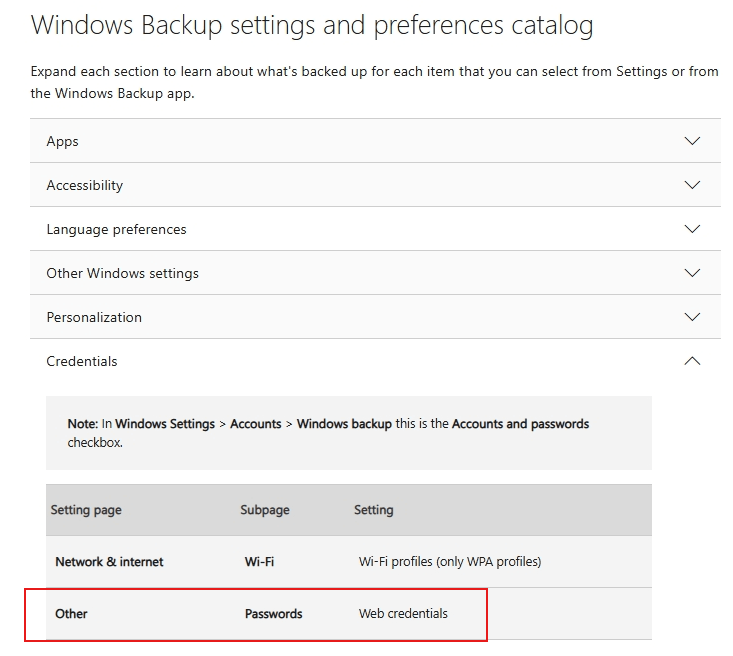Open the Language preferences section label
Screen dimensions: 733x656
[116, 229]
